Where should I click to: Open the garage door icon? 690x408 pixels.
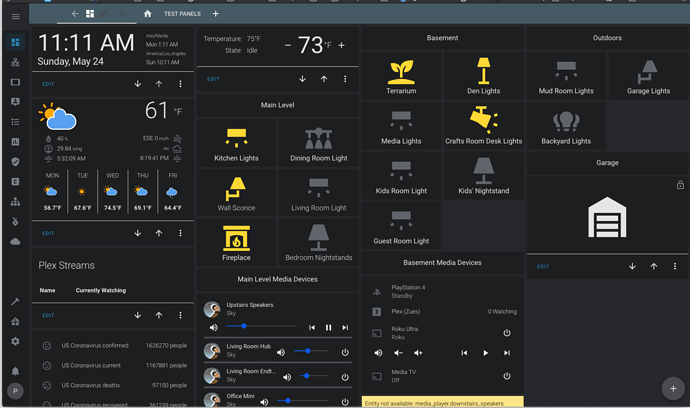pos(607,217)
